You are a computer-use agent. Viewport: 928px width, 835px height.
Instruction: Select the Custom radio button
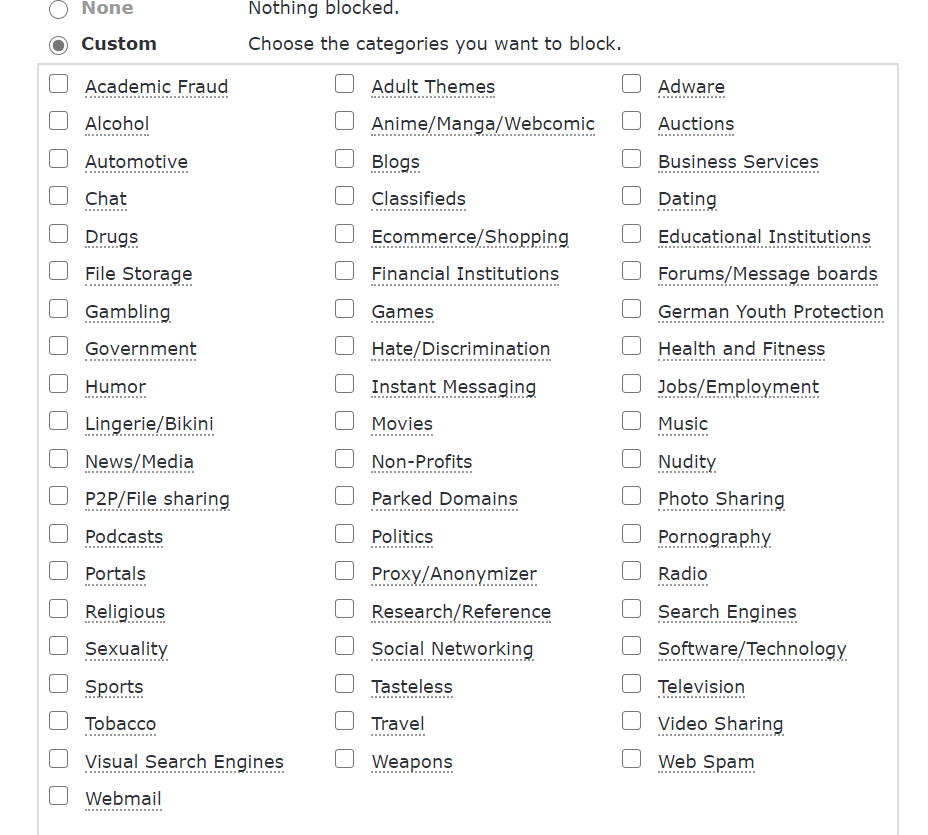click(x=59, y=45)
